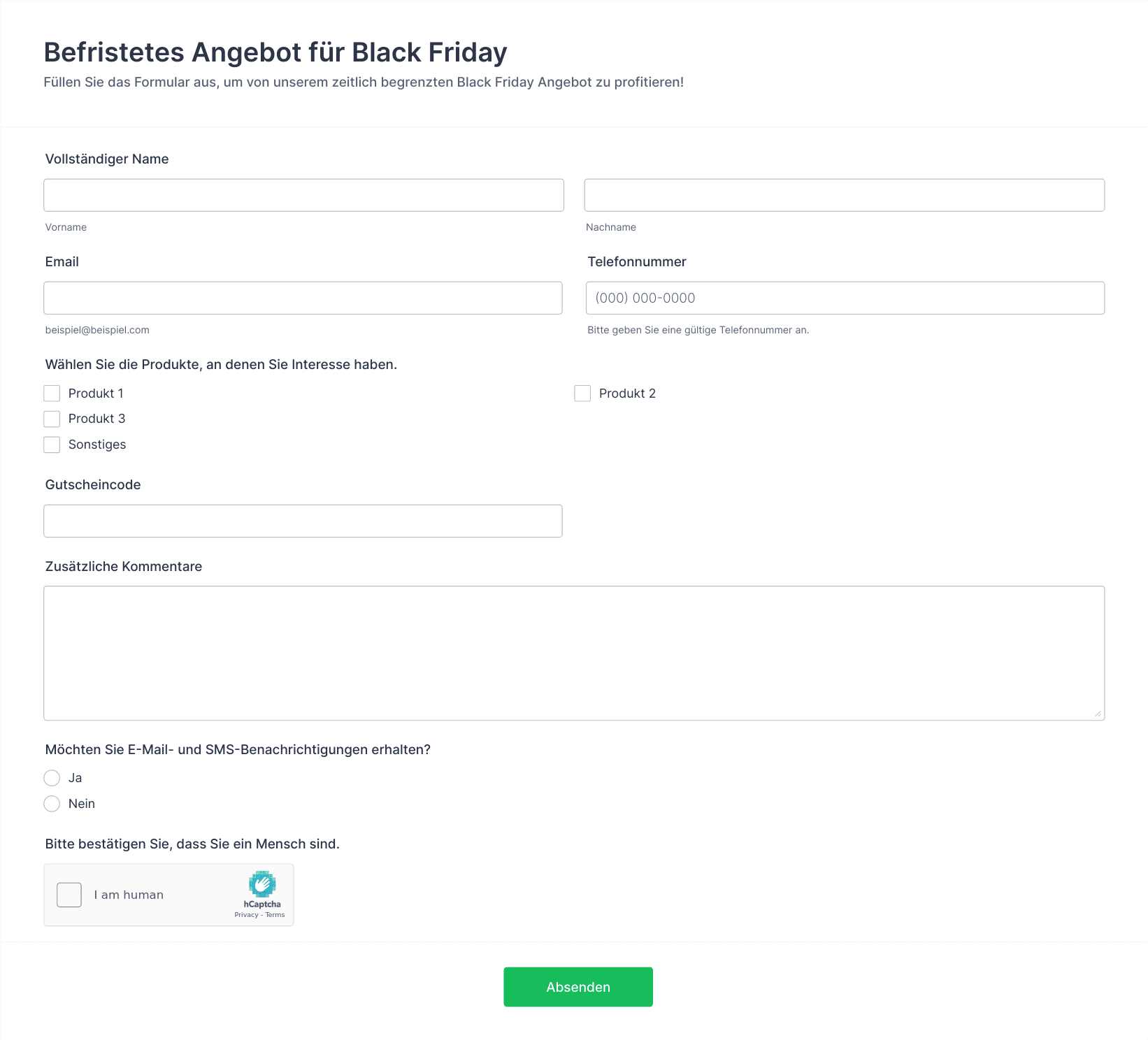This screenshot has height=1040, width=1148.
Task: Click the hCaptcha logo icon
Action: (x=262, y=884)
